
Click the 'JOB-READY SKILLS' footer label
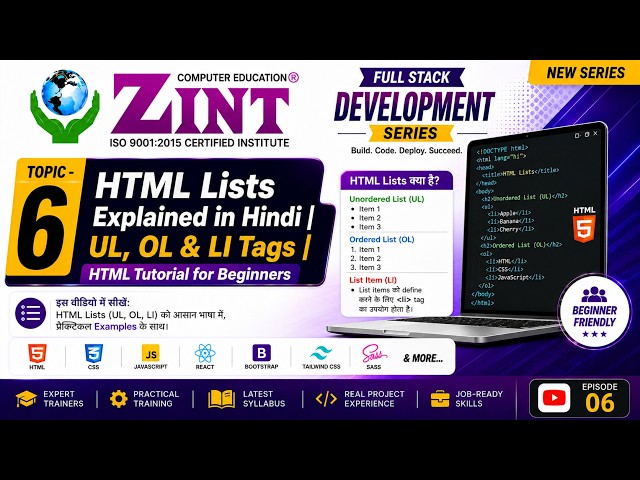click(x=479, y=399)
